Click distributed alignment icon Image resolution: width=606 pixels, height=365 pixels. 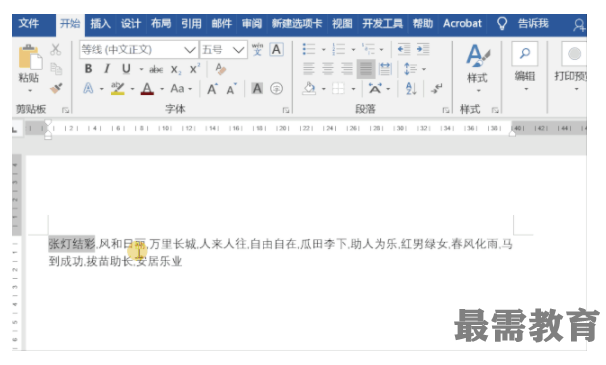click(x=385, y=69)
